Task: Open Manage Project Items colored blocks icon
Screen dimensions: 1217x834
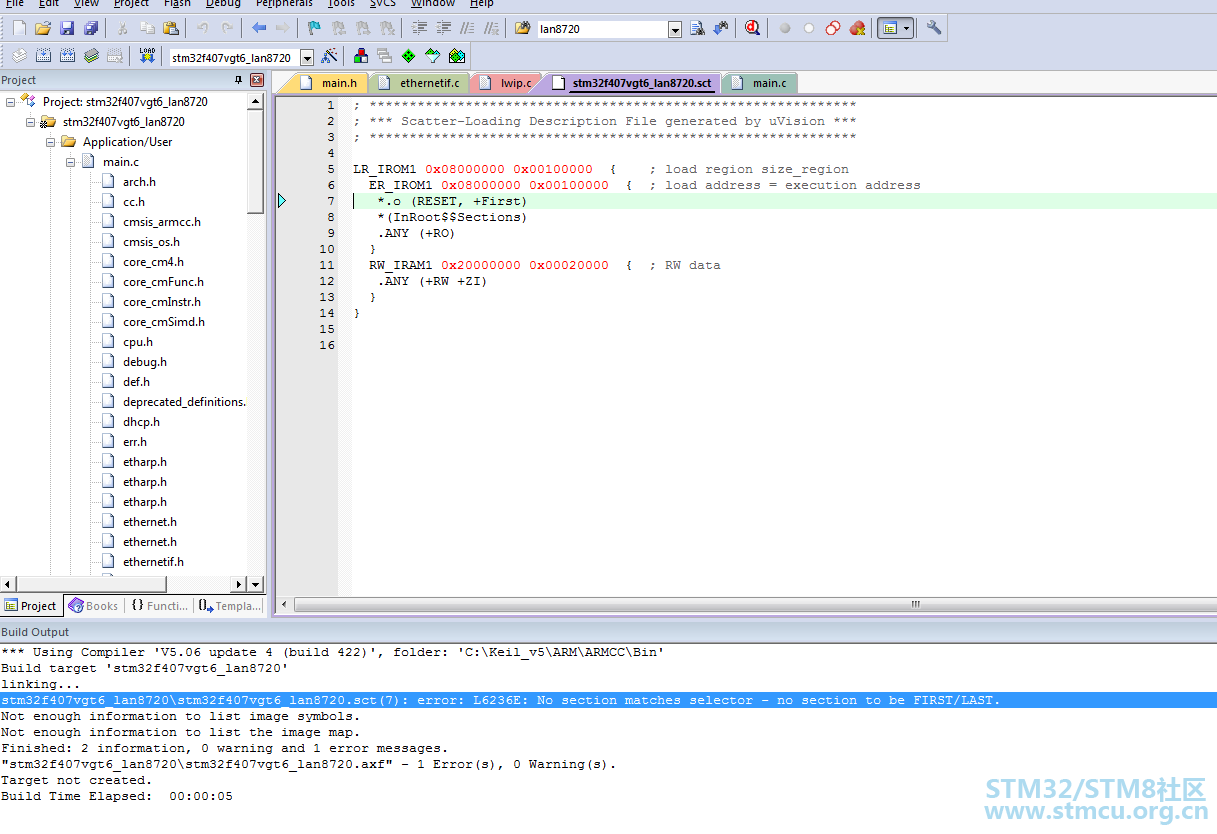Action: point(360,57)
